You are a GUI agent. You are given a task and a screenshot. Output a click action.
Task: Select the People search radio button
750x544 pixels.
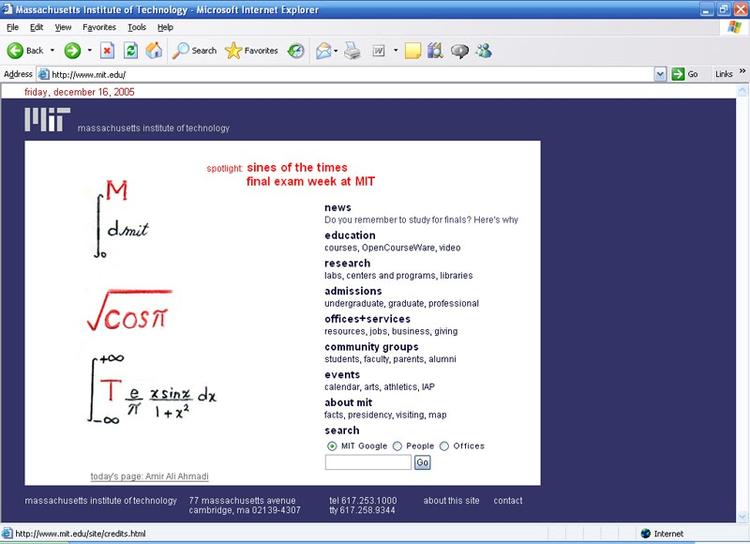397,446
